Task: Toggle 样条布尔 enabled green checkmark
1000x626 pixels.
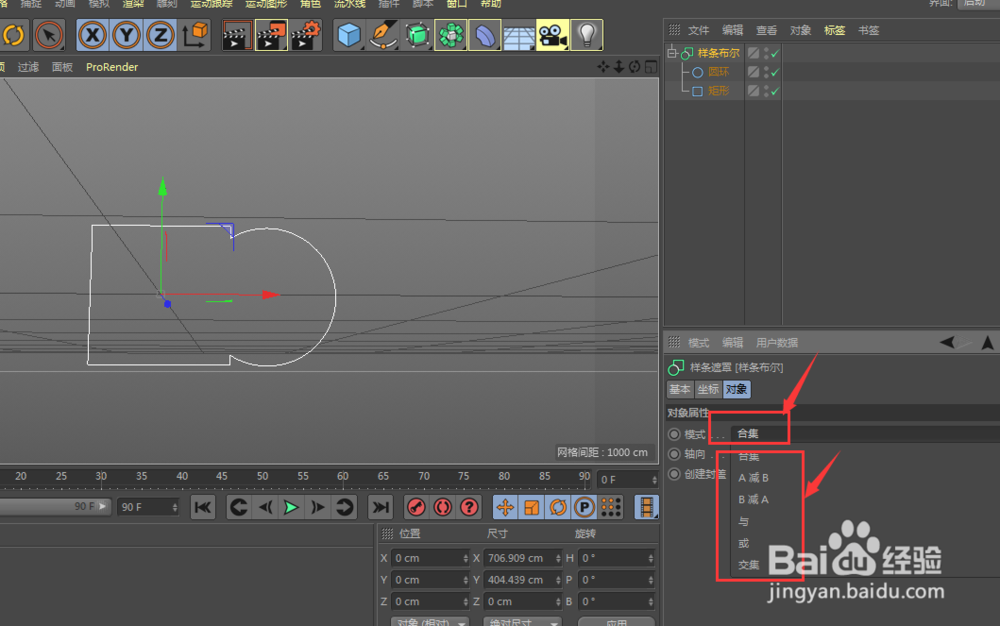Action: tap(775, 54)
